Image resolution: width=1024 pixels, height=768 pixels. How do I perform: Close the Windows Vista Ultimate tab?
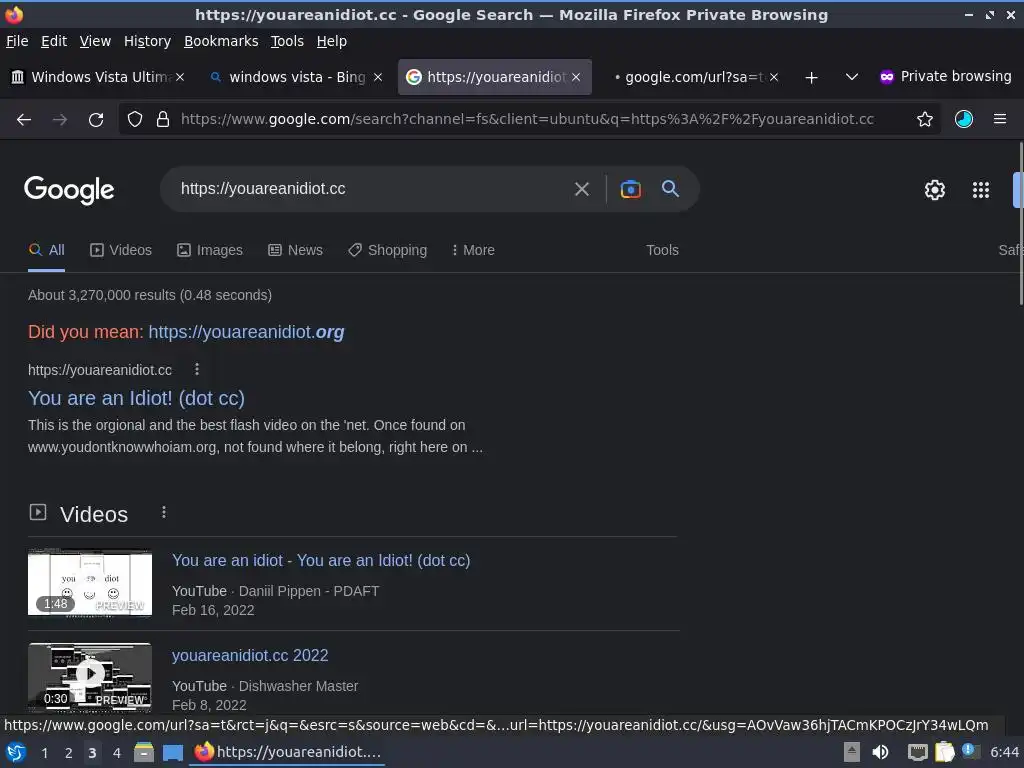coord(180,77)
